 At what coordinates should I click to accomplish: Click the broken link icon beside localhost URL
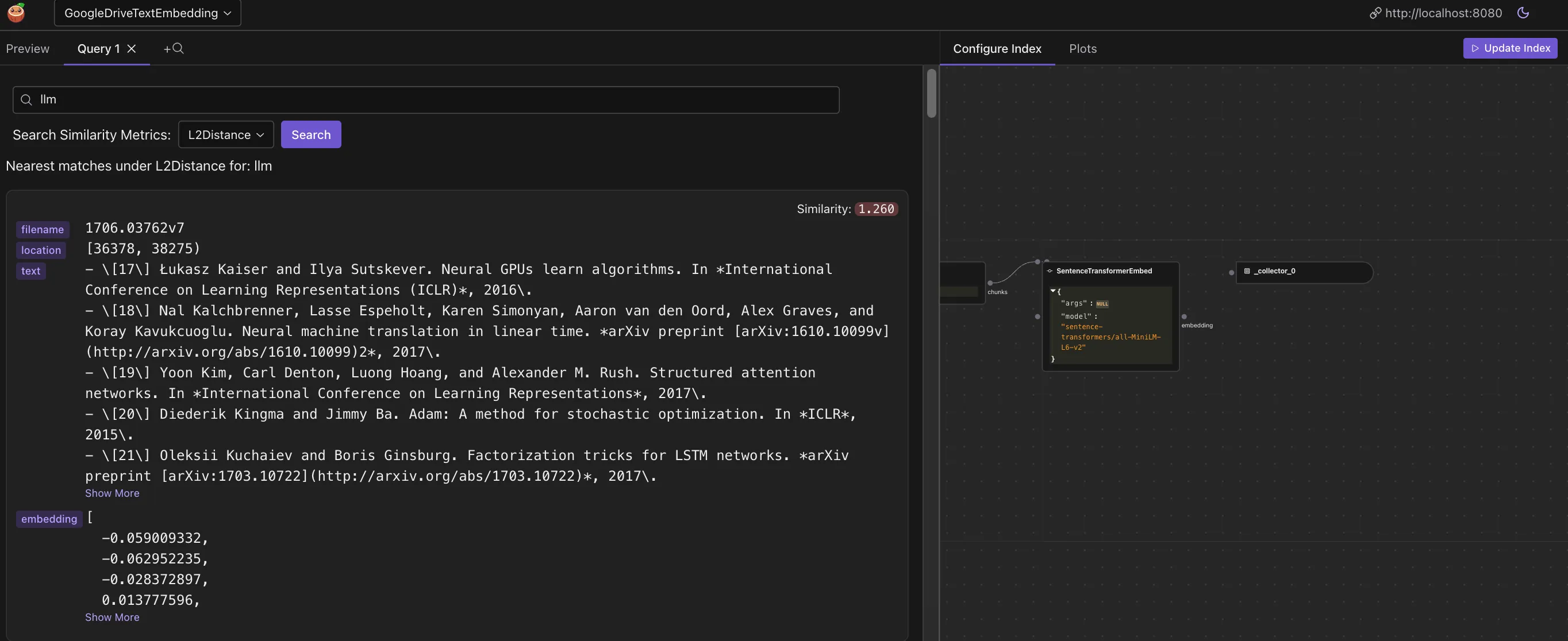coord(1375,13)
